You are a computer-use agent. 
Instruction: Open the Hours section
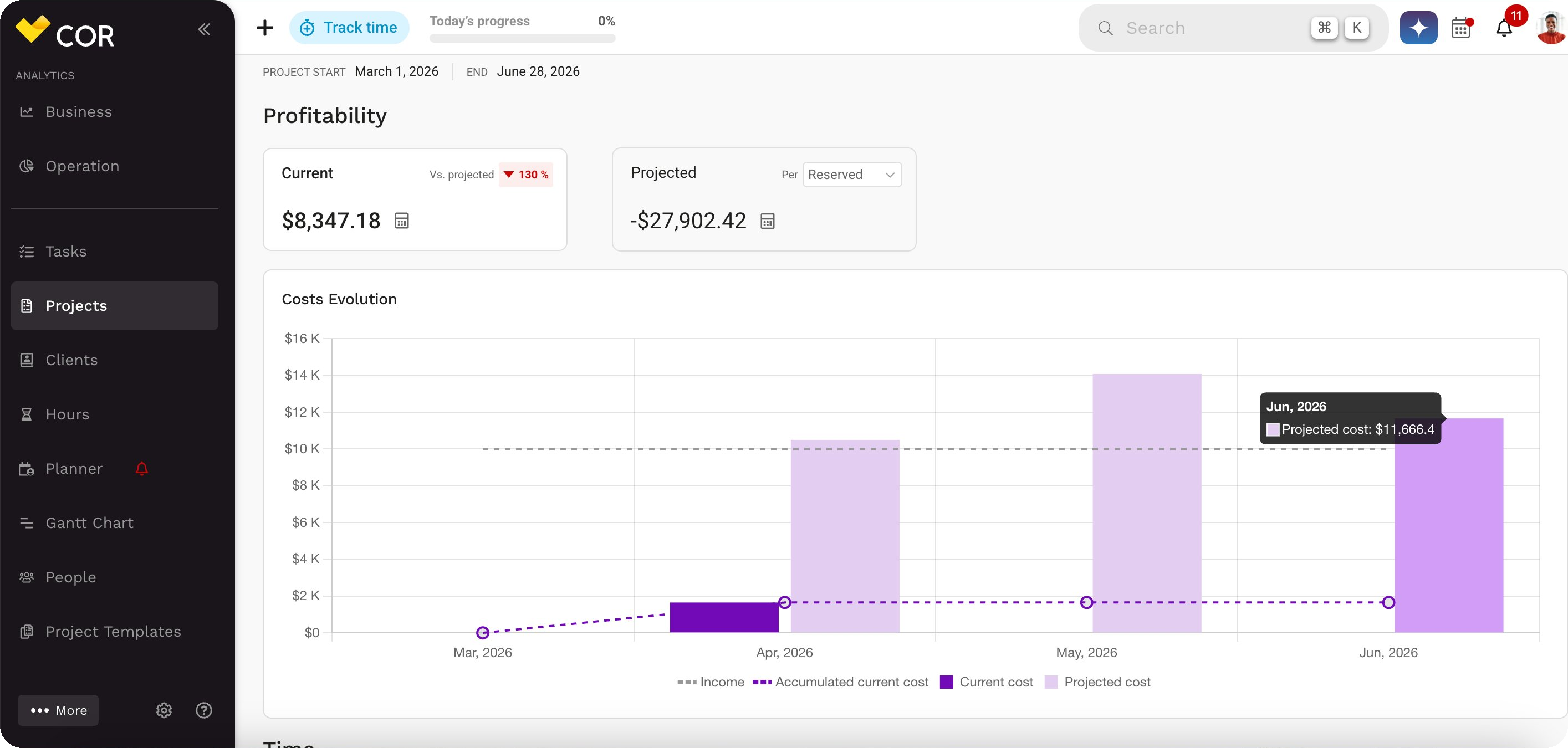tap(114, 414)
